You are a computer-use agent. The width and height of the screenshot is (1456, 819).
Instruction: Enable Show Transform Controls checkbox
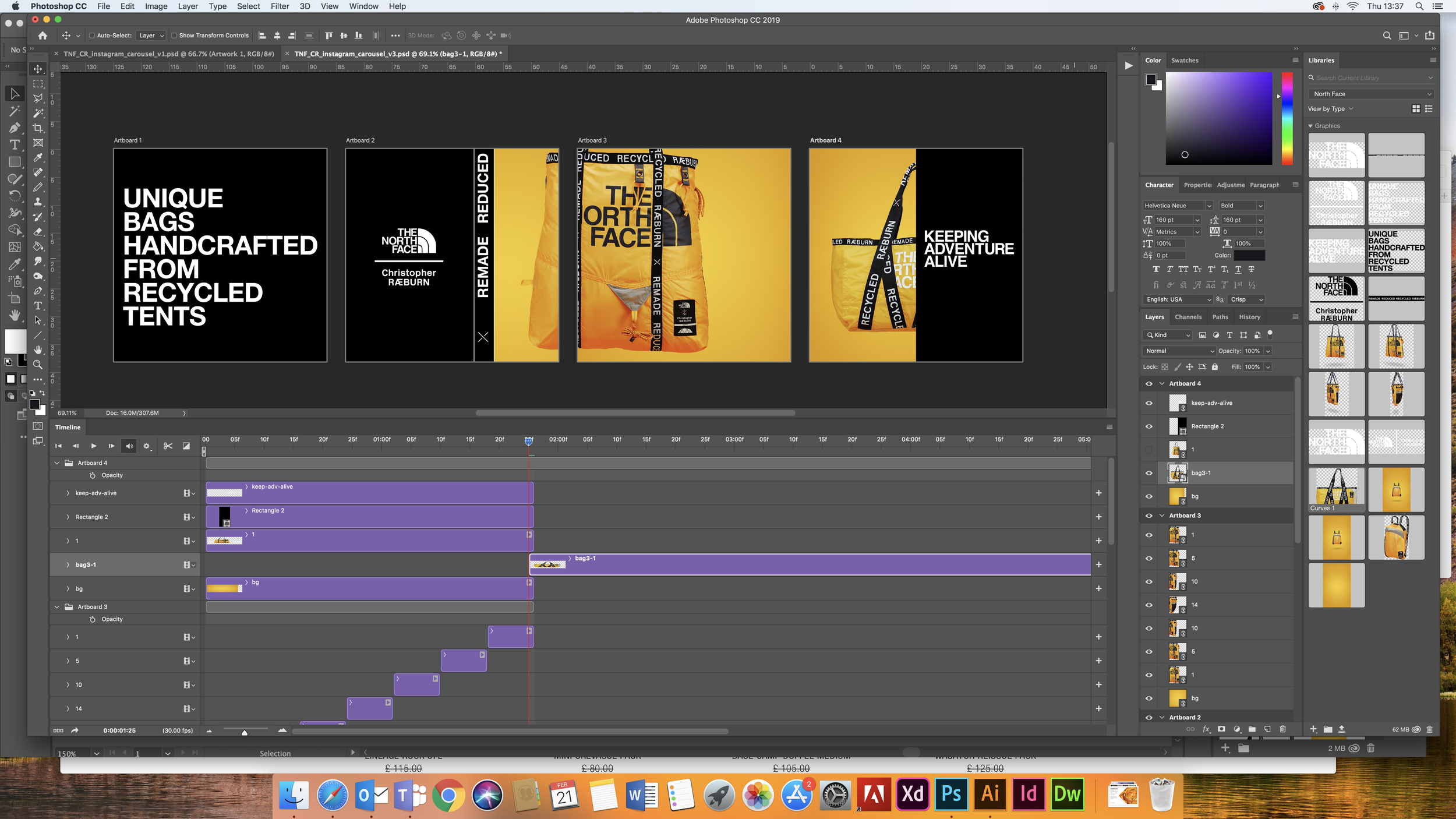pos(174,36)
